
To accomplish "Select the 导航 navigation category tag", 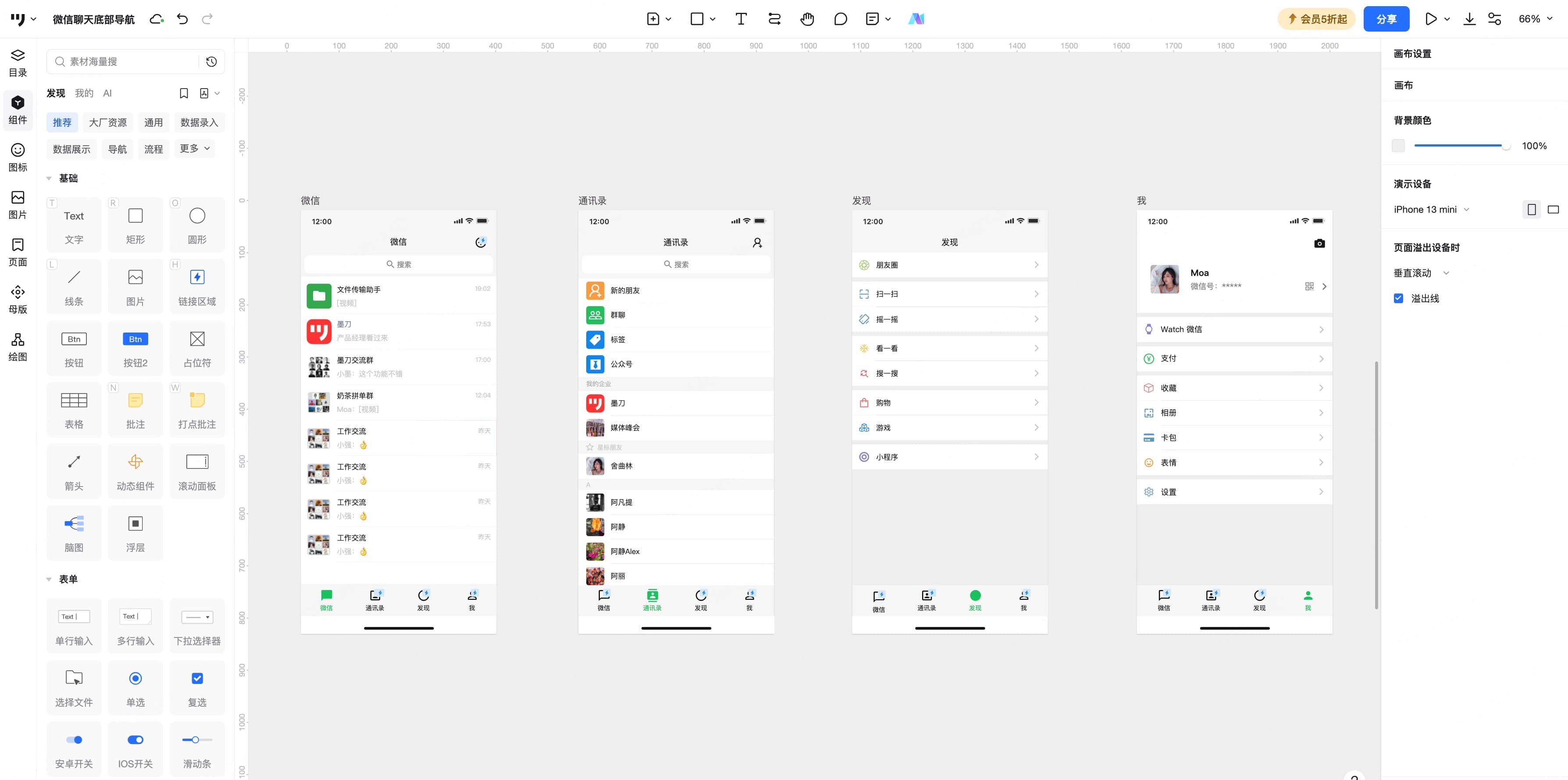I will [x=118, y=149].
